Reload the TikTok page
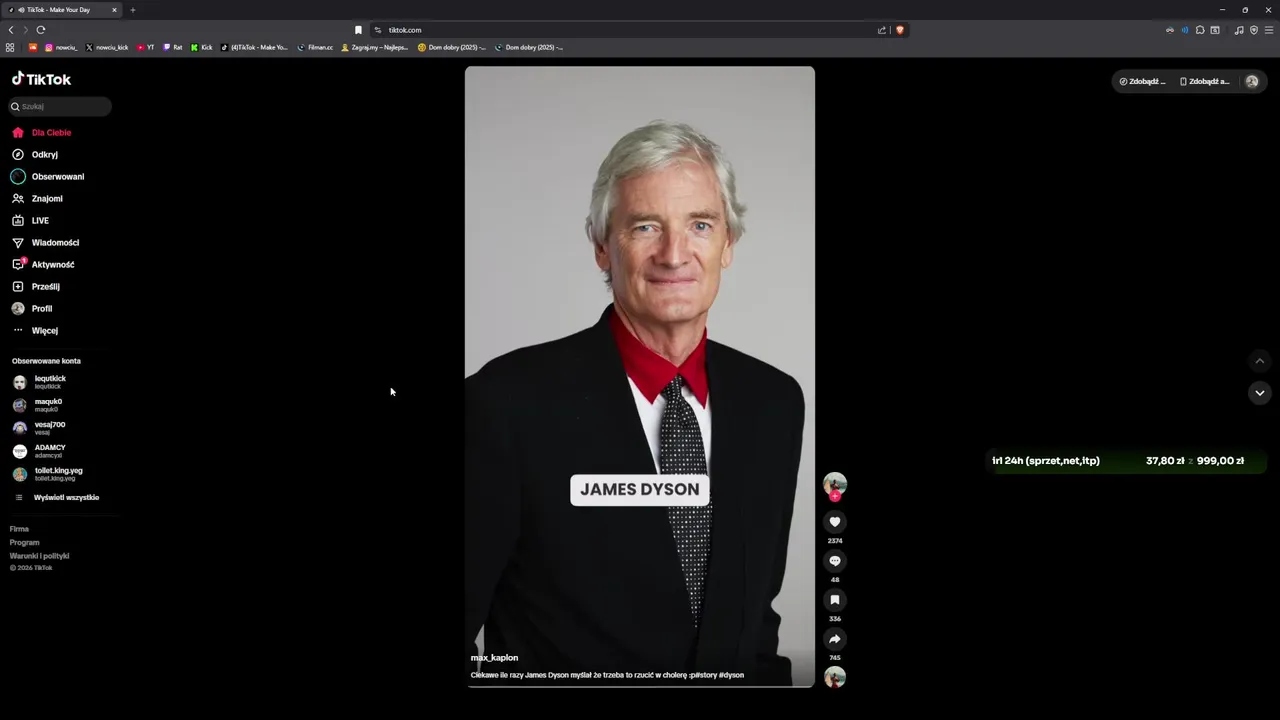This screenshot has width=1280, height=720. point(41,30)
